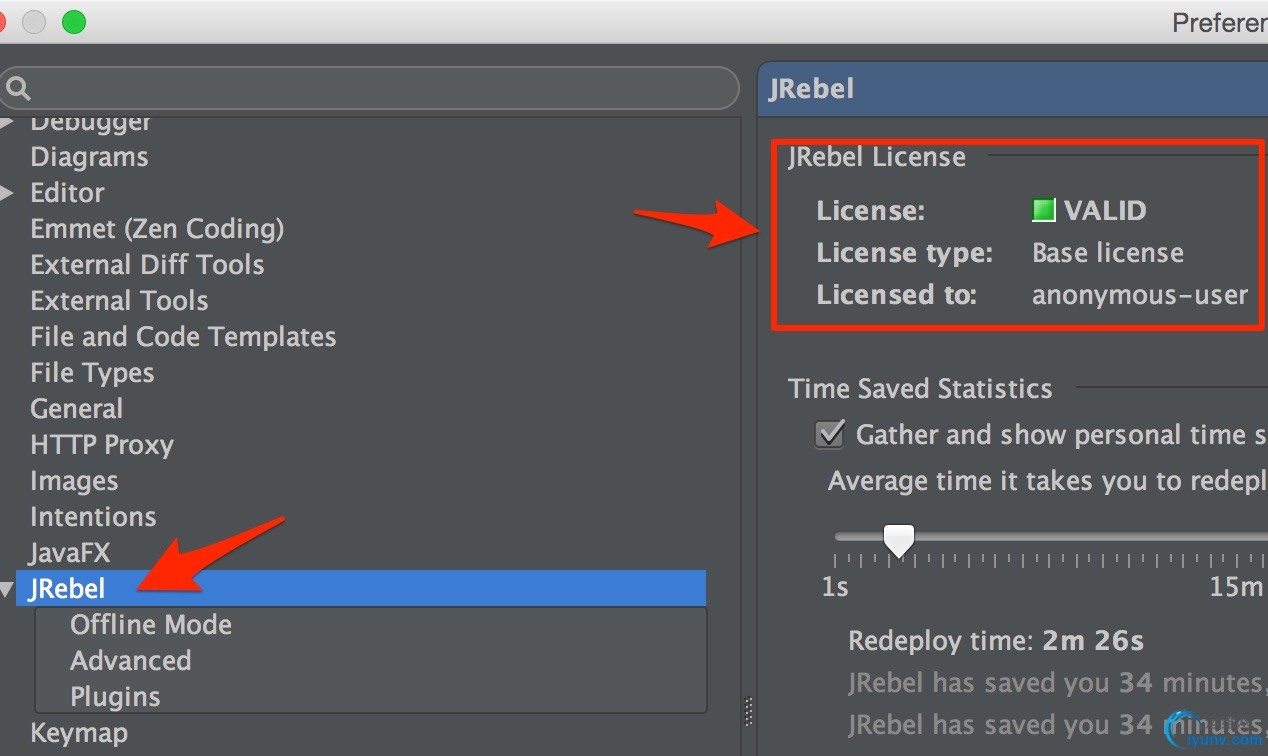Click the green window zoom button
1268x756 pixels.
pyautogui.click(x=74, y=22)
